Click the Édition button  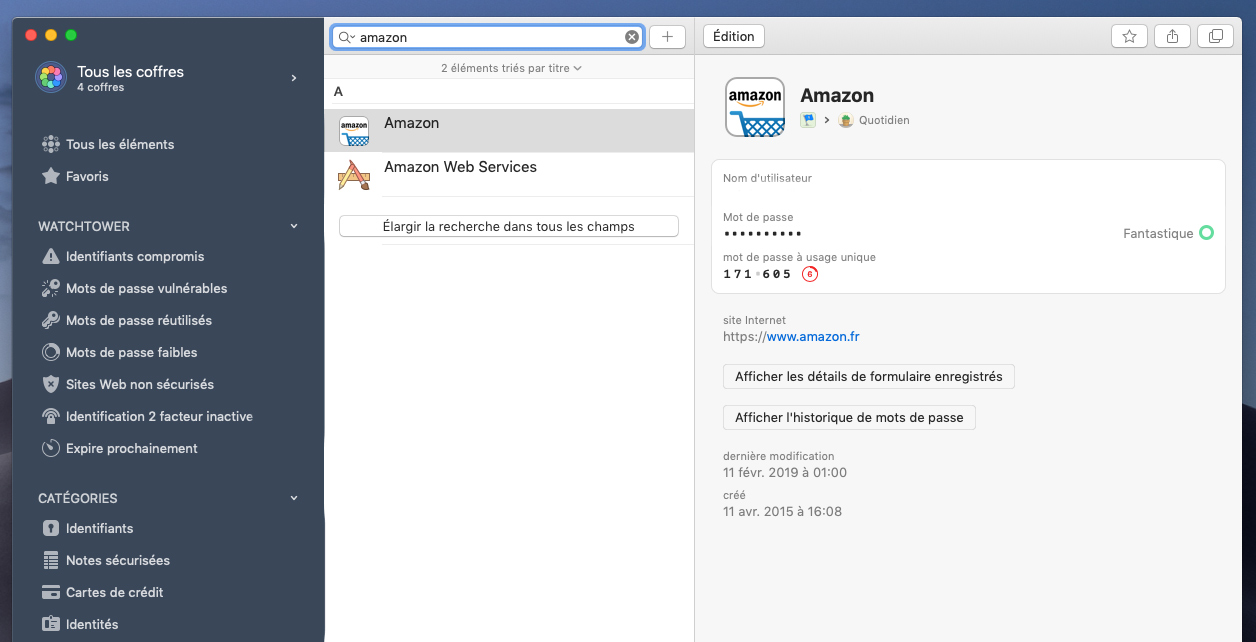pyautogui.click(x=734, y=36)
